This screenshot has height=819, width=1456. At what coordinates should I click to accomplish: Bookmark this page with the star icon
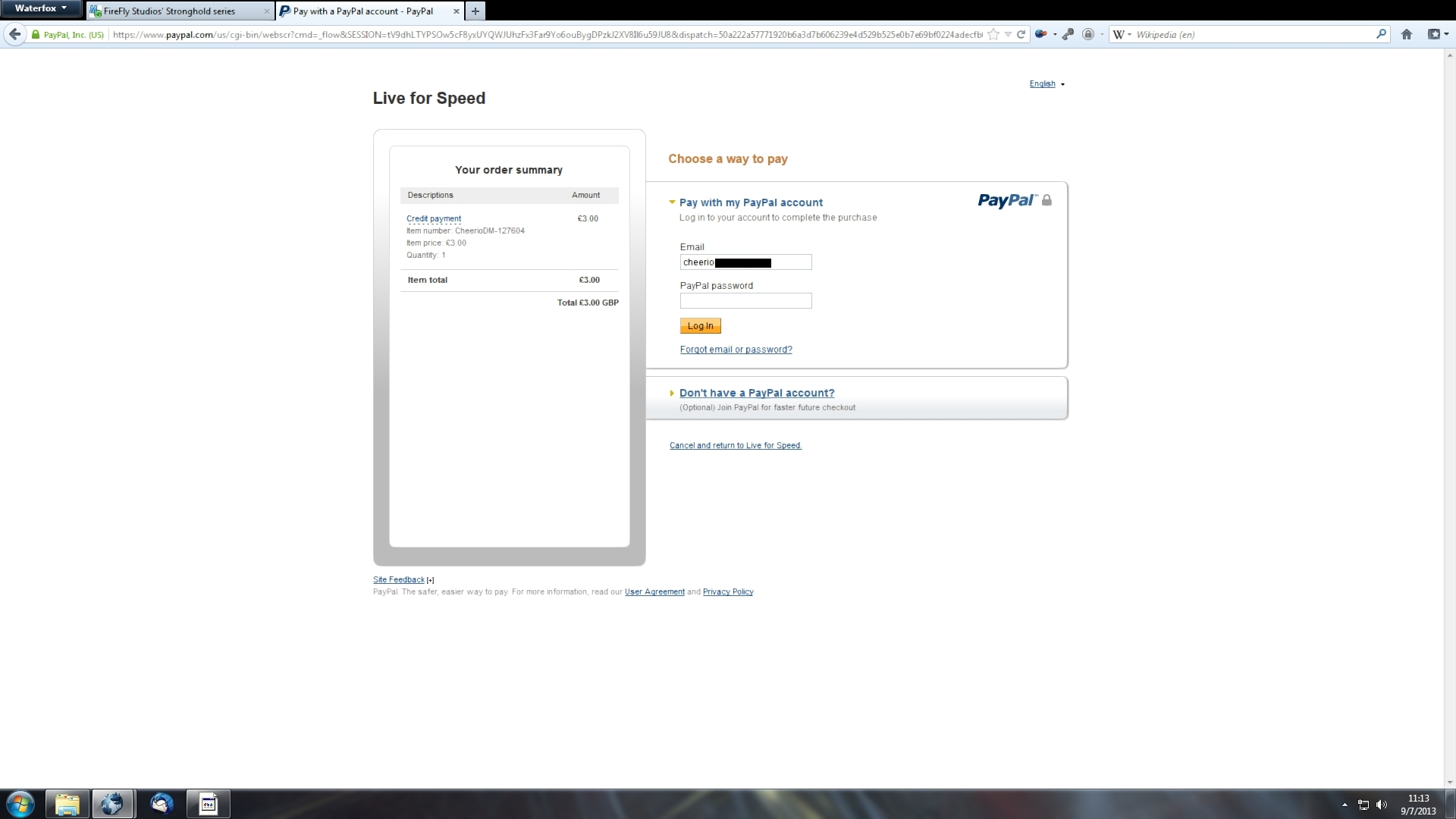993,34
